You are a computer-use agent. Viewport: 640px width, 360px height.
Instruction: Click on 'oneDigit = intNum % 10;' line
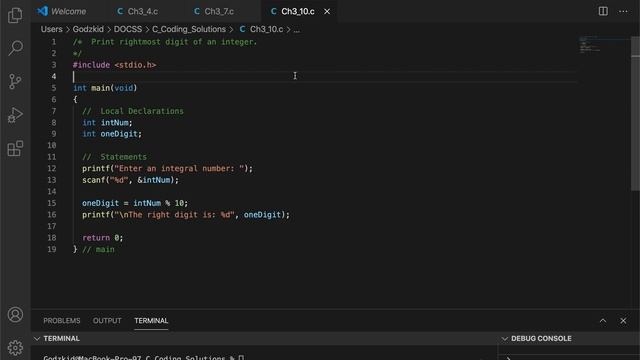pos(135,203)
